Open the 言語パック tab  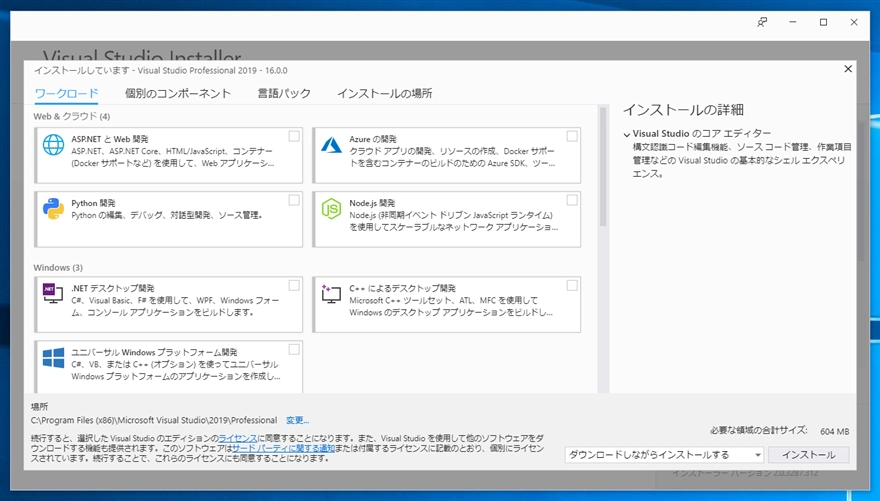click(x=284, y=94)
